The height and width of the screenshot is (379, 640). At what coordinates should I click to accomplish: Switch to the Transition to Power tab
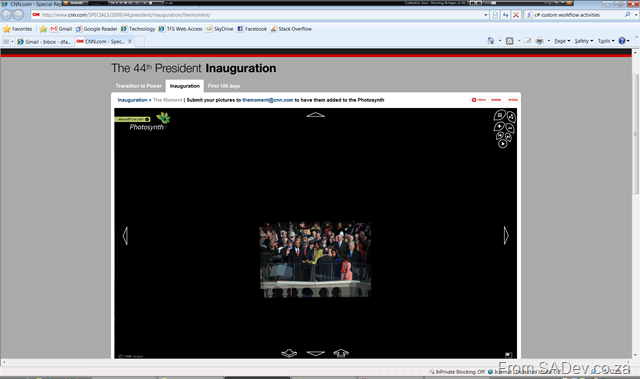(139, 86)
